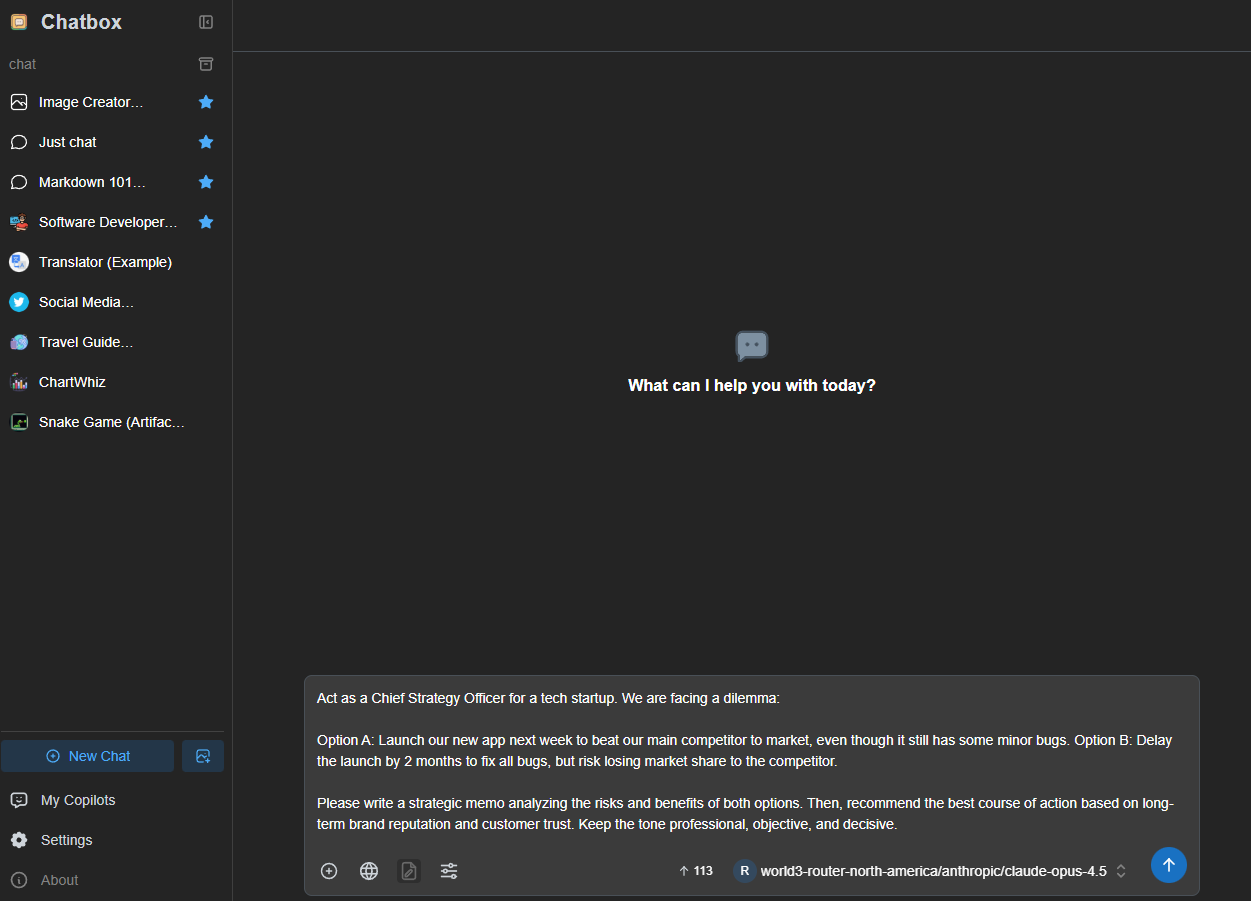
Task: Open the Settings page
Action: pos(66,840)
